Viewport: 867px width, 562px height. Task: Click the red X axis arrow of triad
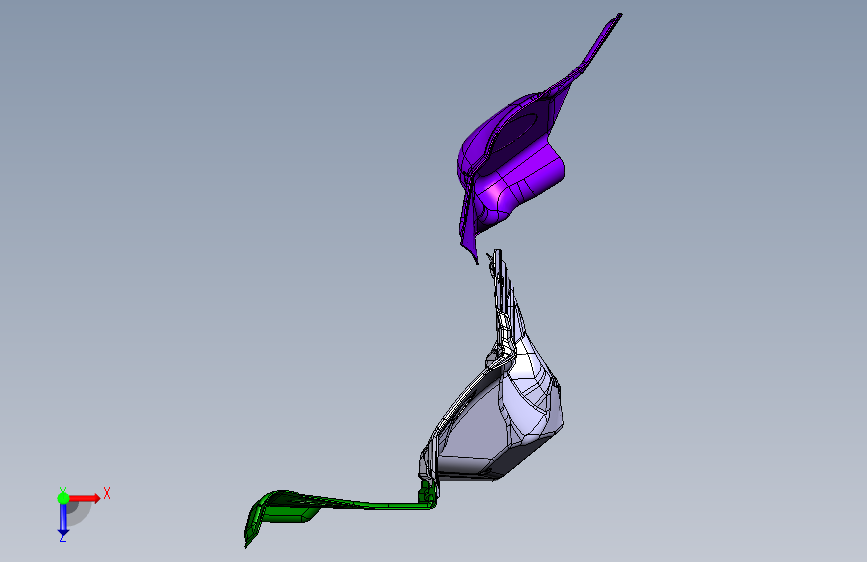[x=85, y=498]
